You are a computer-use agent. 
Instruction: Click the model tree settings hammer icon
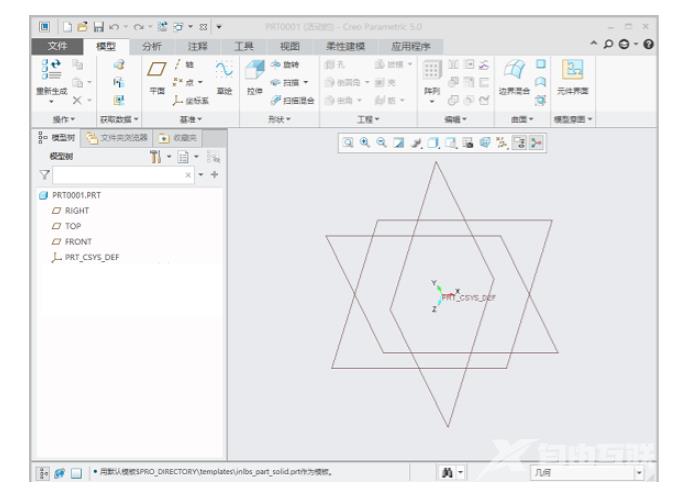tap(155, 157)
